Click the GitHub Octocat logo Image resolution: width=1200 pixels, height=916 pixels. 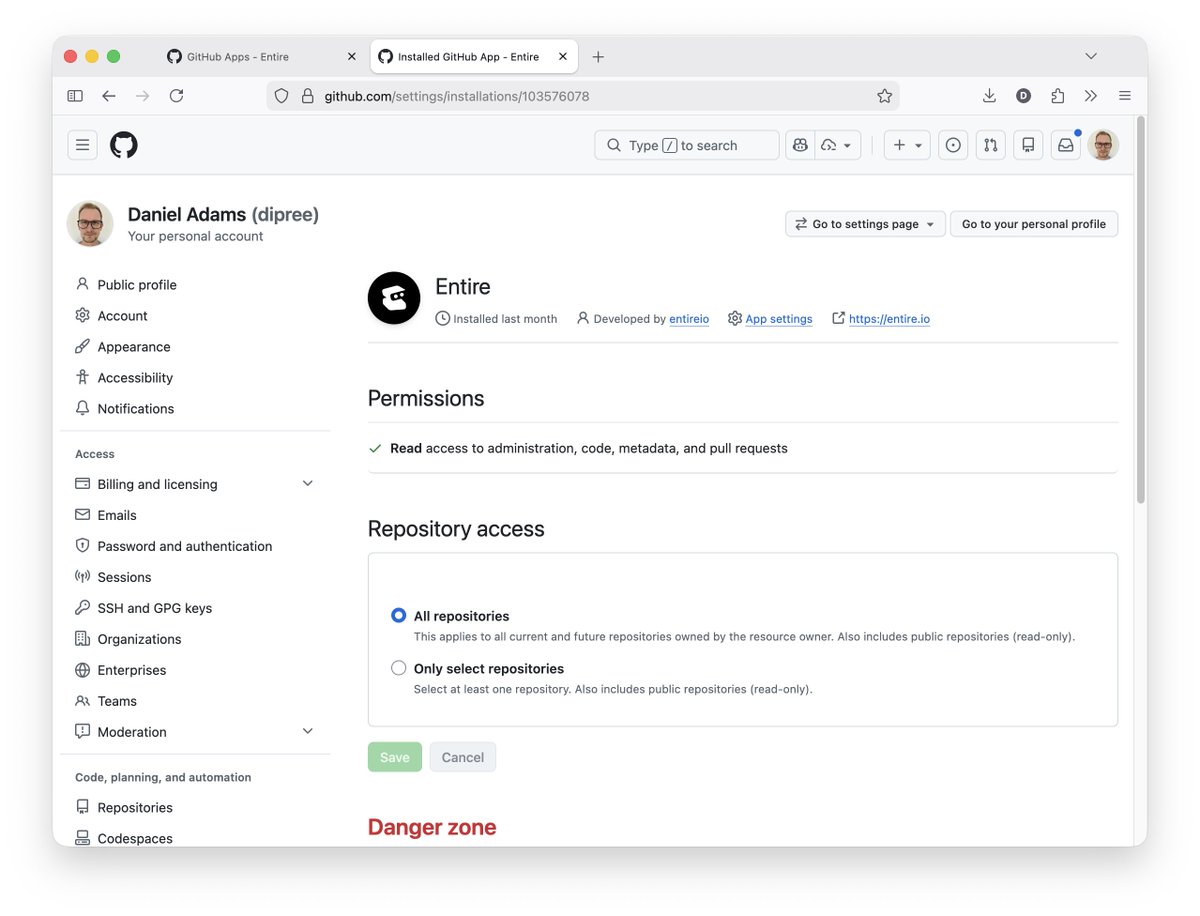pyautogui.click(x=124, y=145)
